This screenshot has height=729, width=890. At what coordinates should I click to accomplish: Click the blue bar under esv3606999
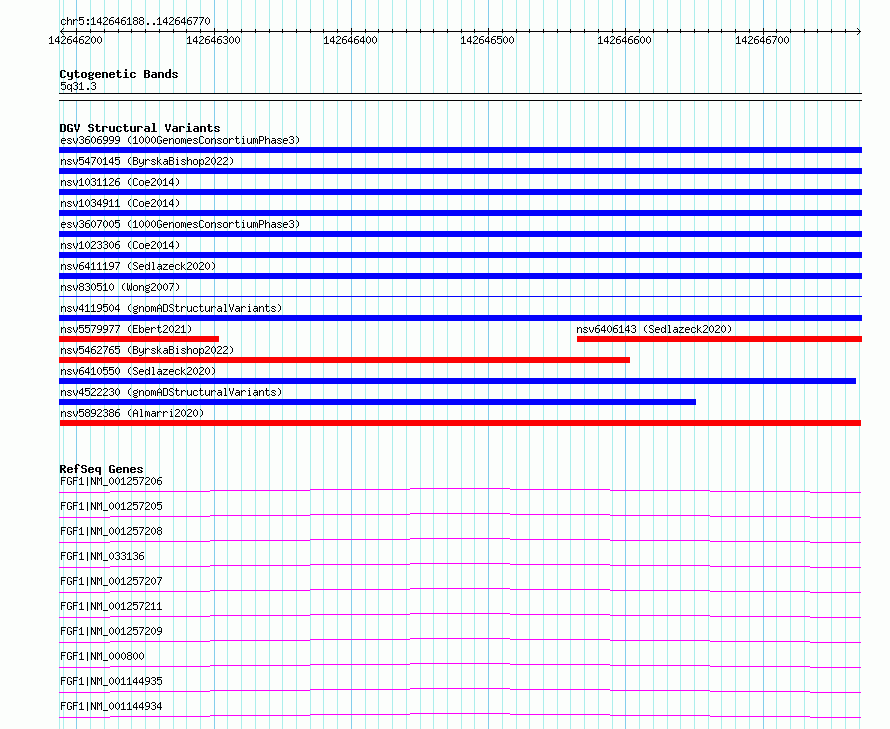[x=460, y=150]
